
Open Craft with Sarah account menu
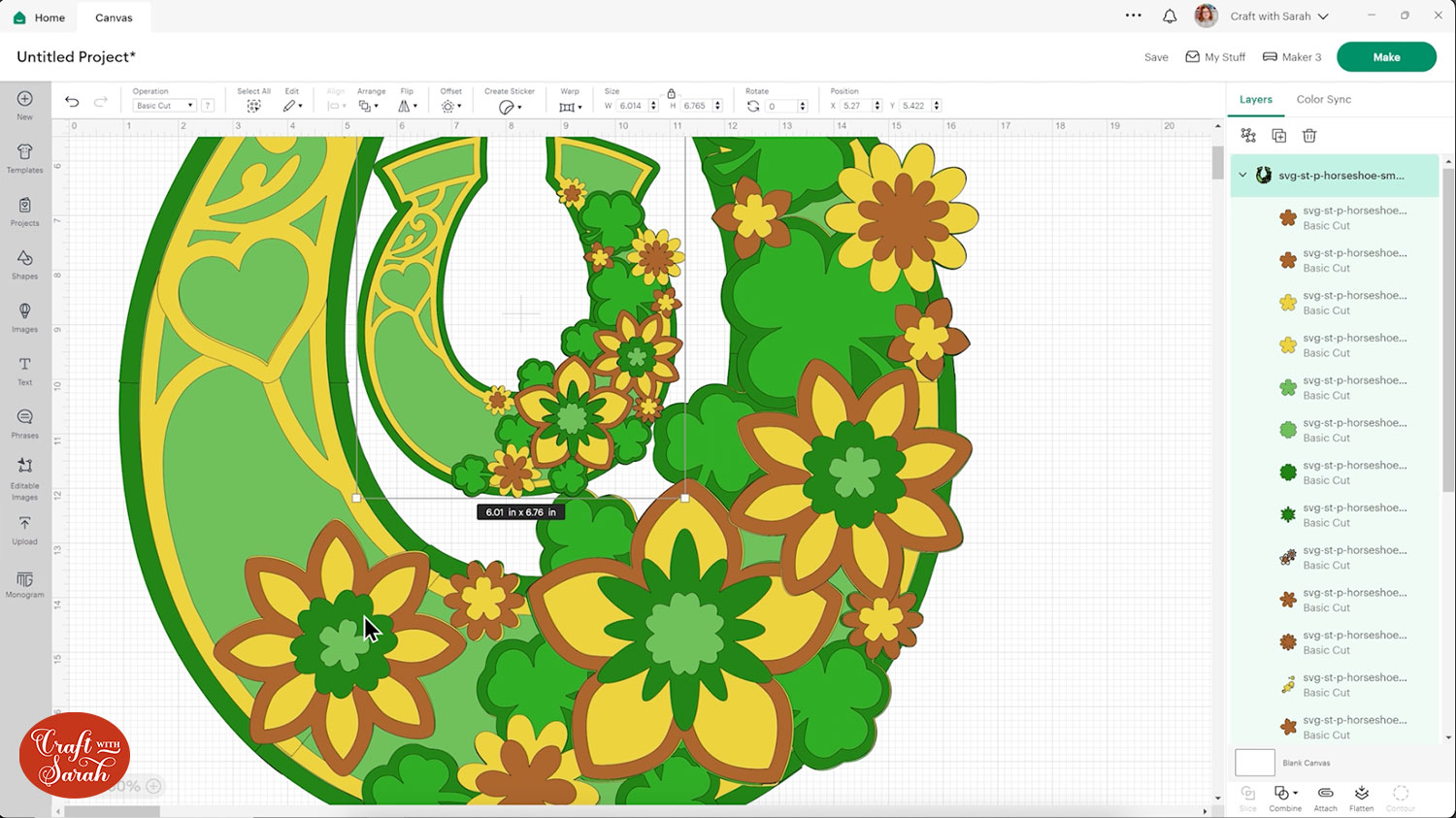[x=1279, y=16]
